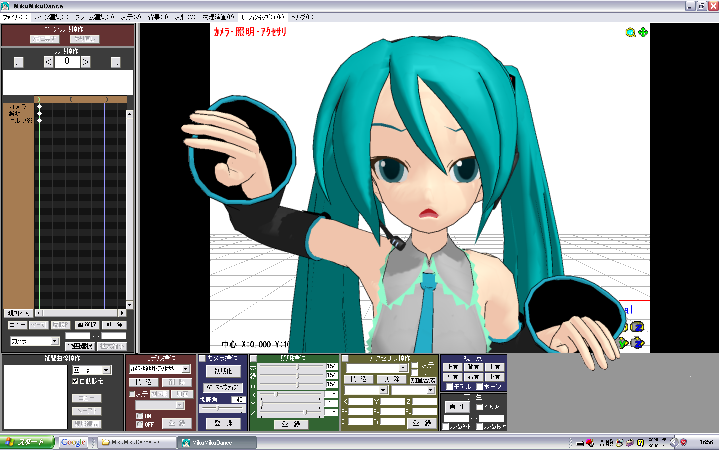Viewport: 719px width, 450px height.
Task: Open the ファイル menu
Action: coord(14,17)
